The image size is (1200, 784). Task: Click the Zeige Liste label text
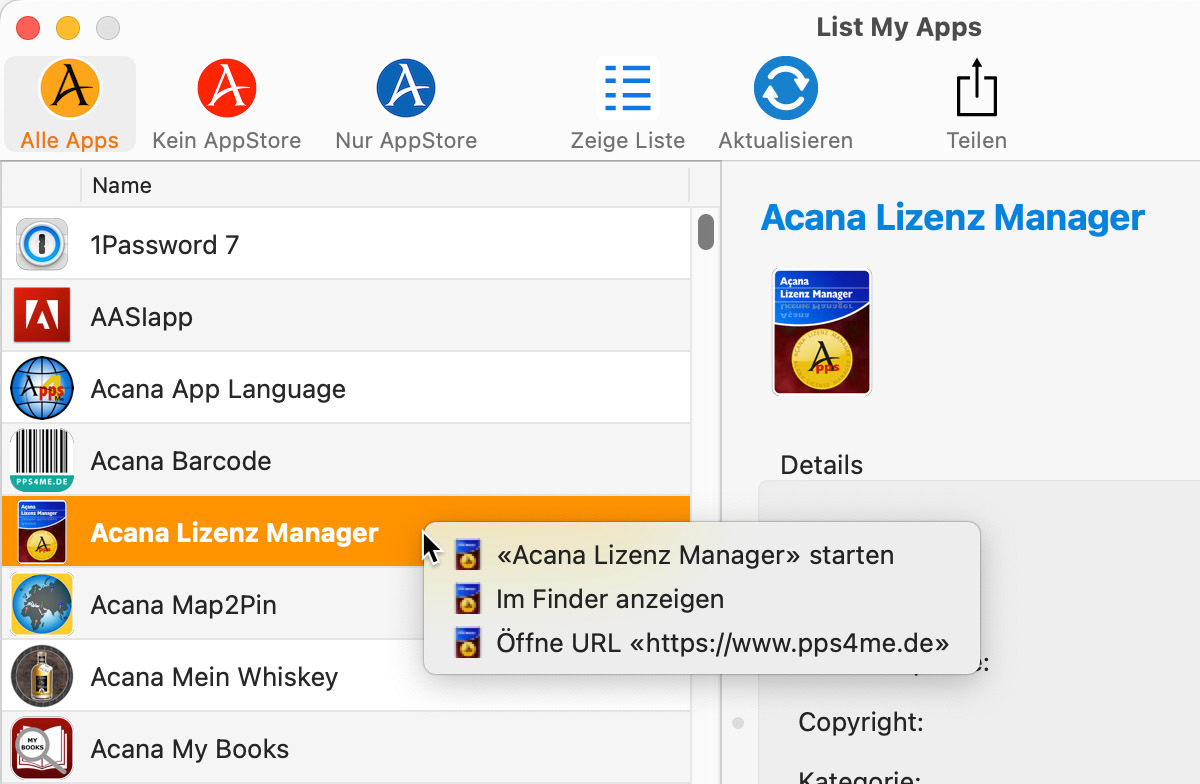coord(628,141)
